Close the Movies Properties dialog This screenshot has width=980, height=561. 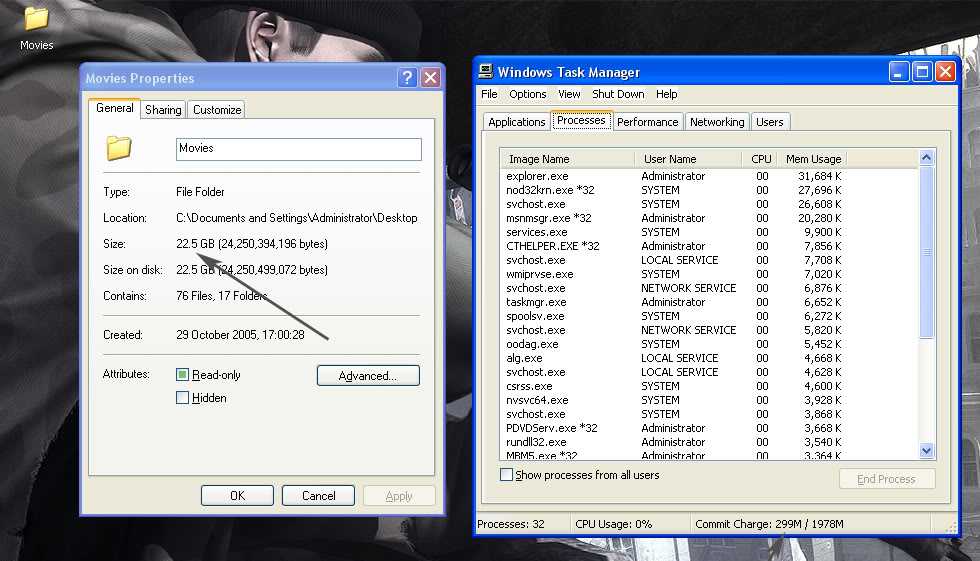point(430,78)
